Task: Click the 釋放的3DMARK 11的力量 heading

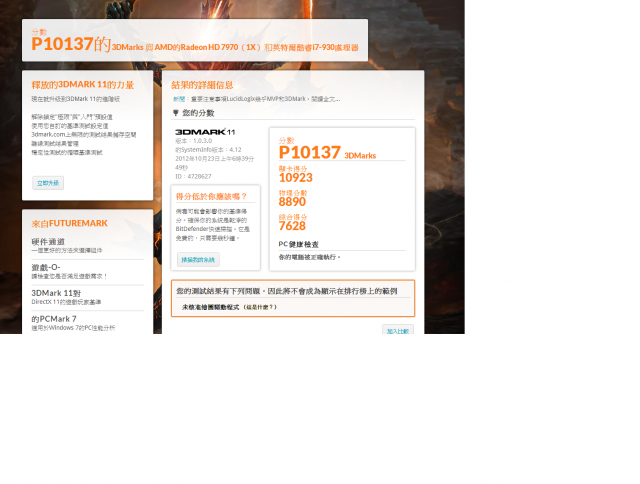Action: (x=82, y=84)
